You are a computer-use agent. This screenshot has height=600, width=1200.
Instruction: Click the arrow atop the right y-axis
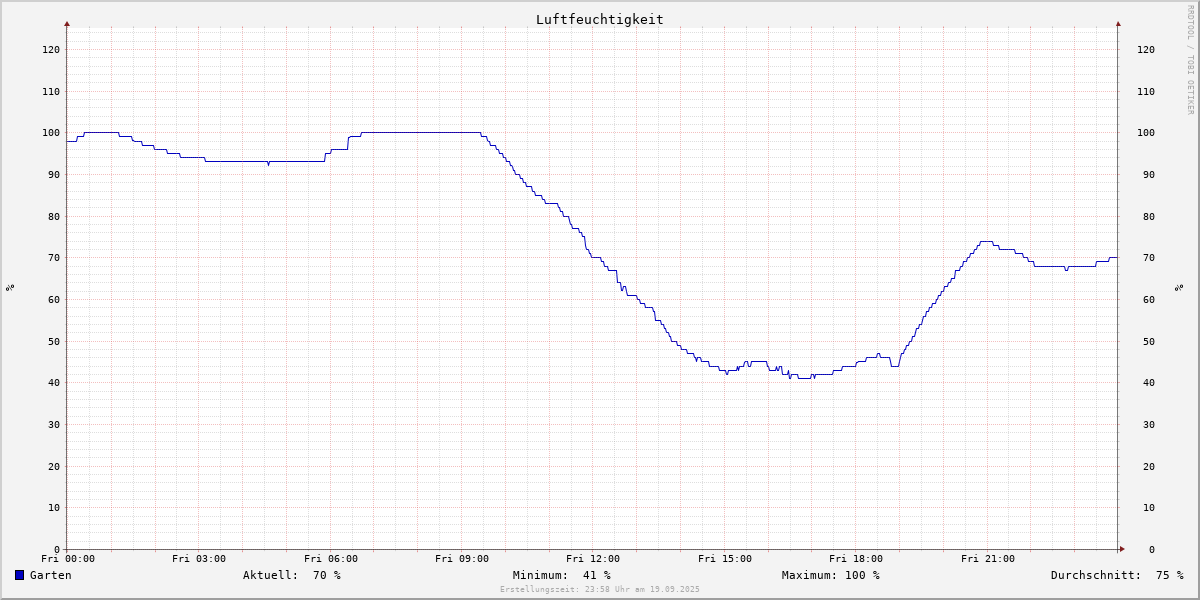[x=1118, y=23]
